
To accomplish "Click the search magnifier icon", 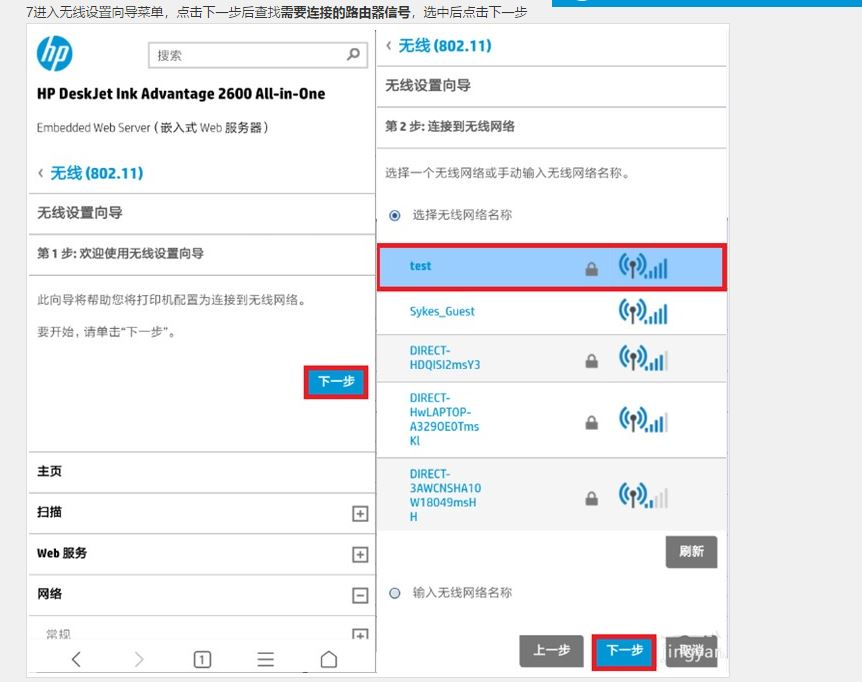I will point(353,54).
